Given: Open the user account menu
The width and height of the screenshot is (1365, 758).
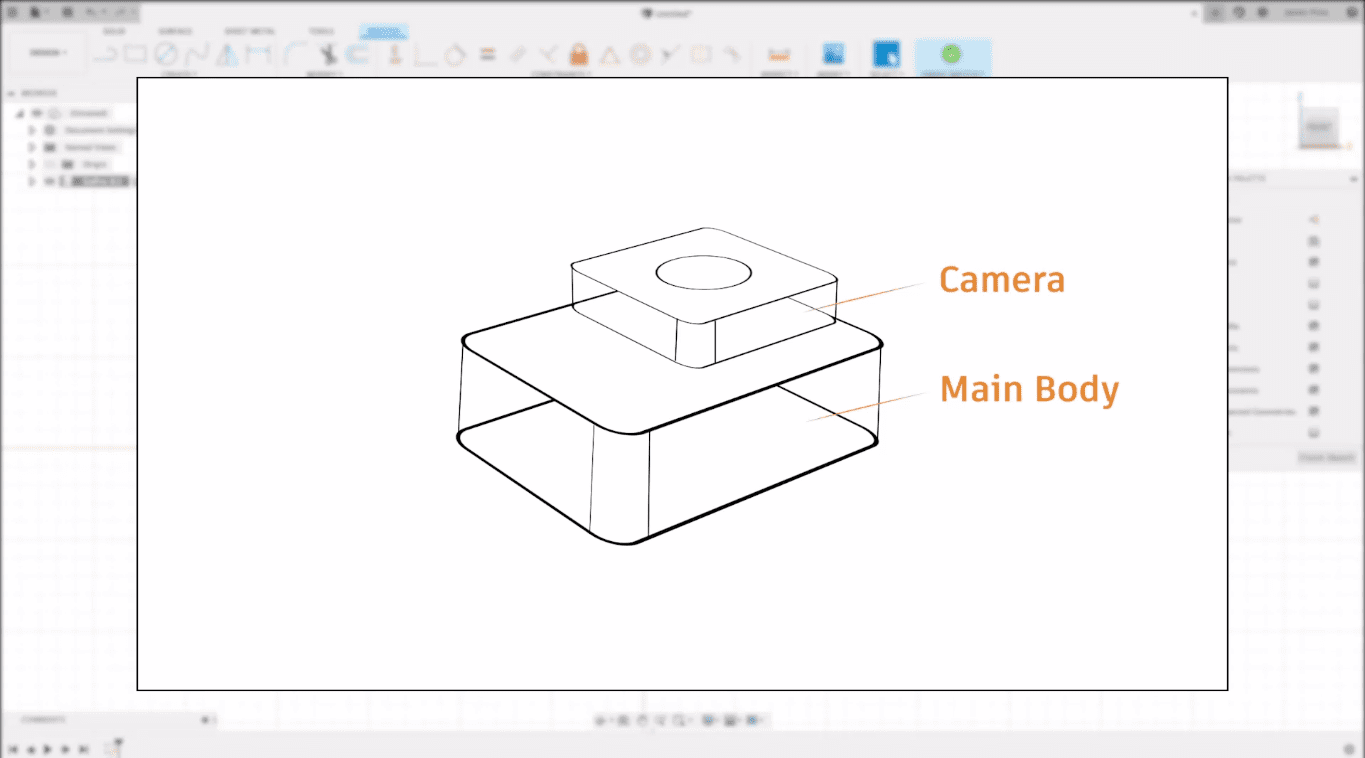Looking at the screenshot, I should 1308,13.
